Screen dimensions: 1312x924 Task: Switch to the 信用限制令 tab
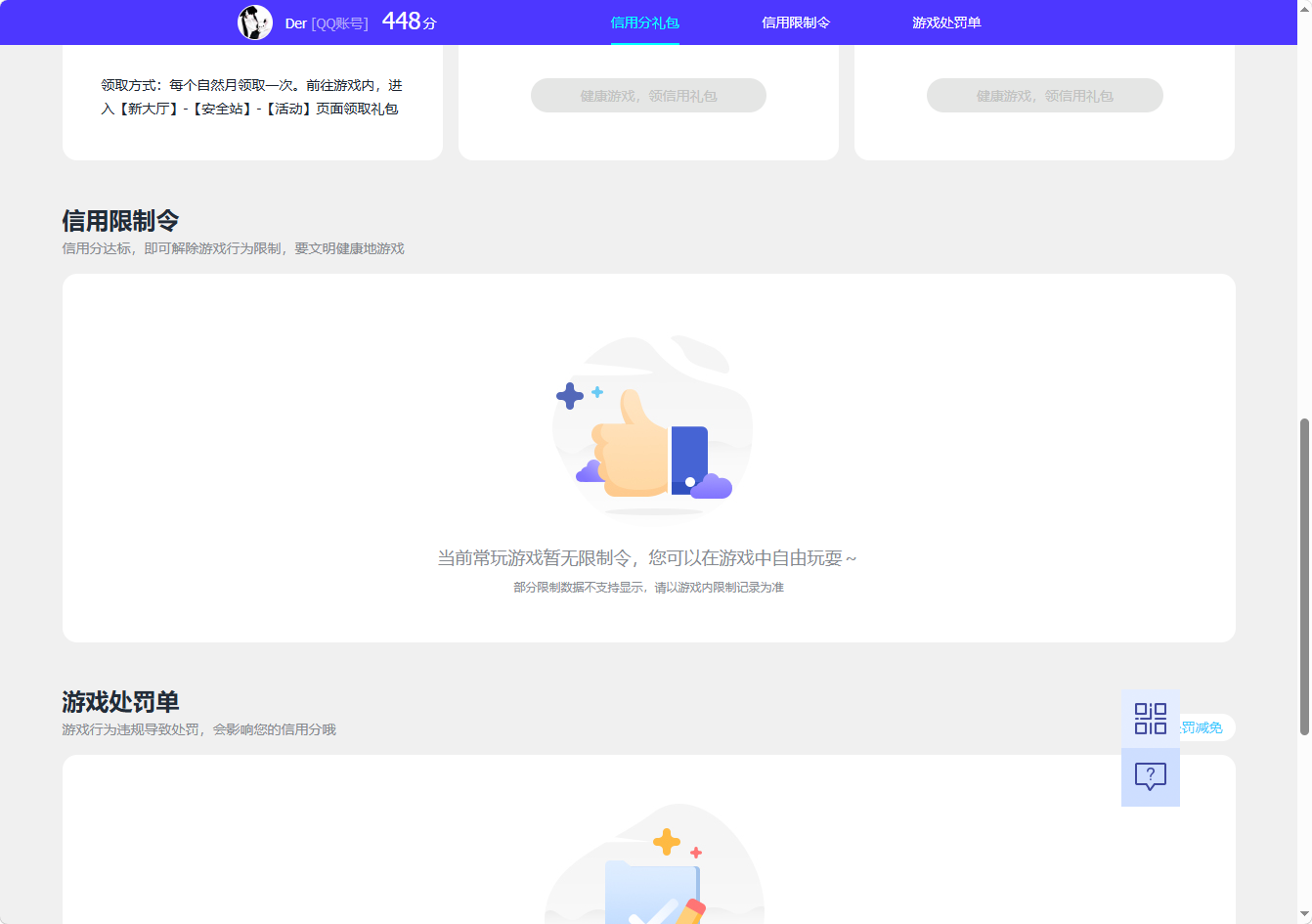pos(796,22)
